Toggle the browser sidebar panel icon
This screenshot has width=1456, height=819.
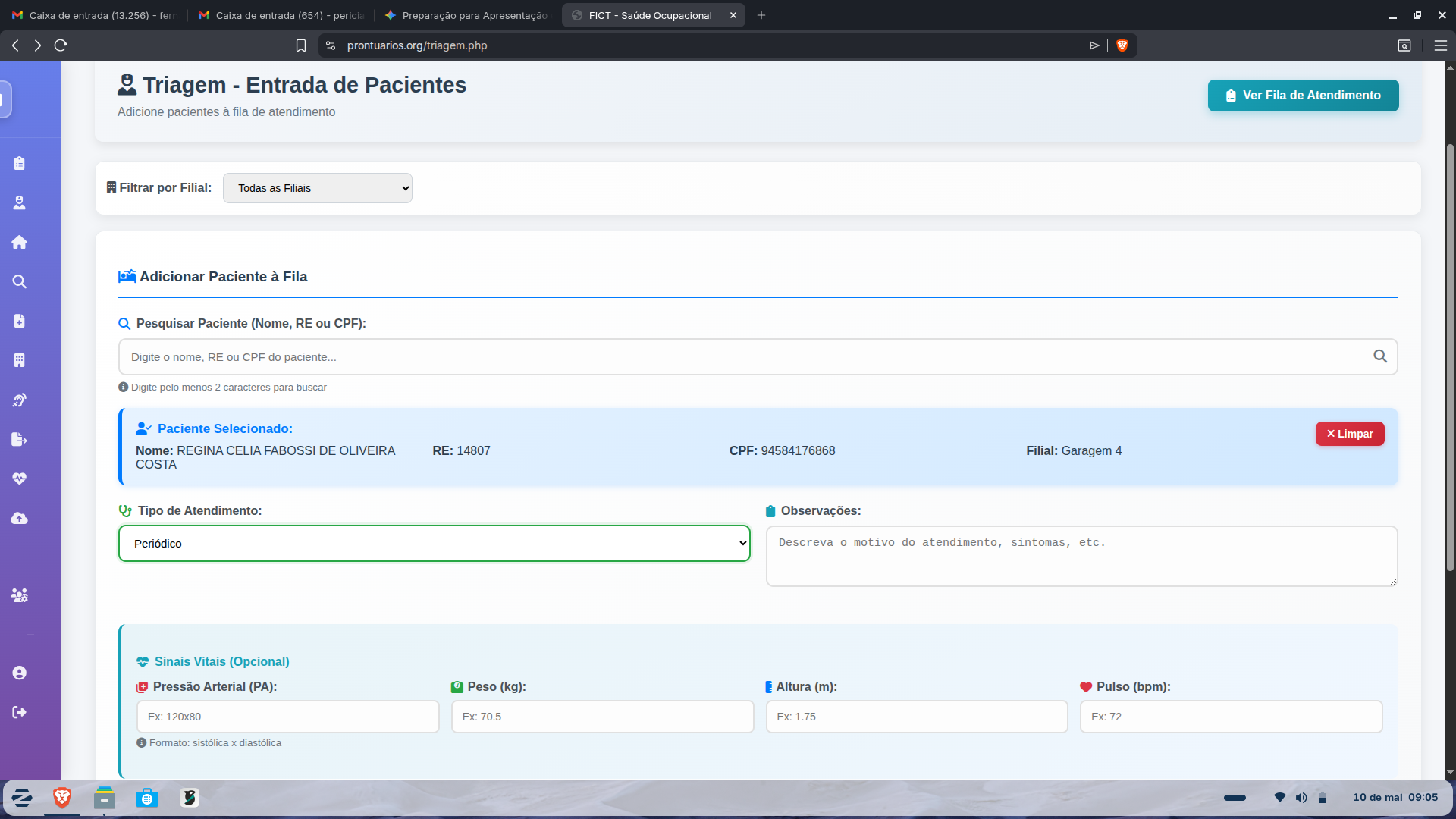click(x=1404, y=45)
